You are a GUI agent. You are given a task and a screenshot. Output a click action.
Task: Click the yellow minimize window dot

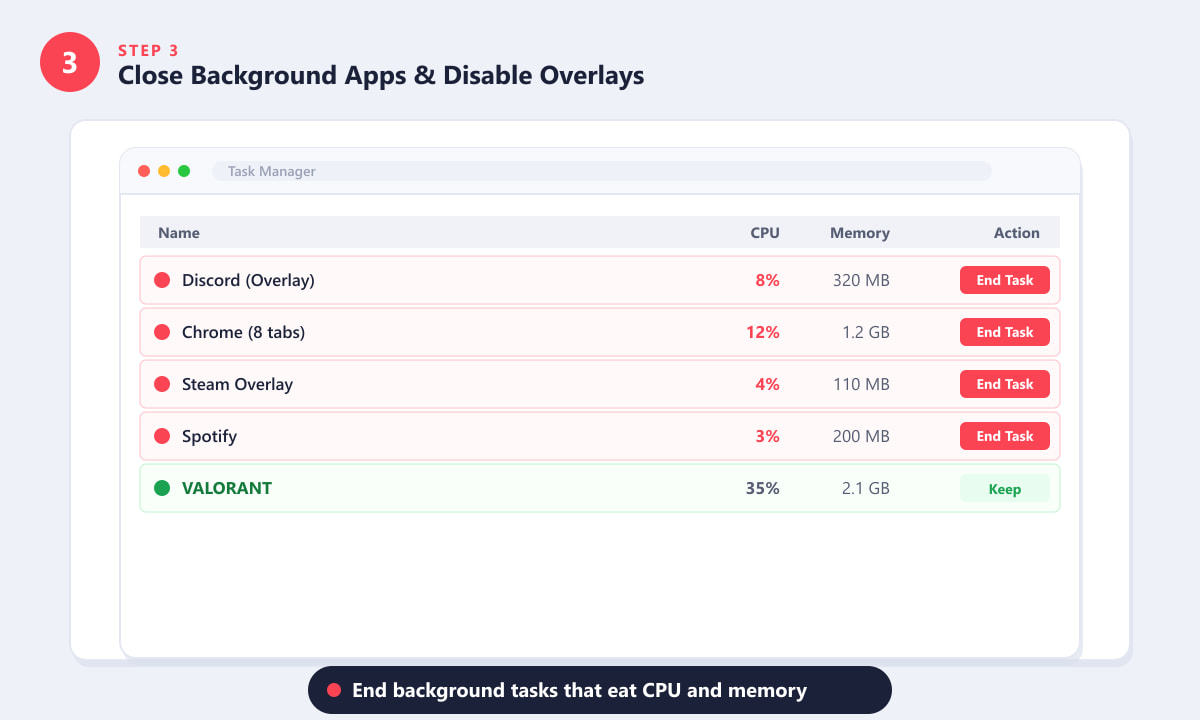(x=164, y=171)
